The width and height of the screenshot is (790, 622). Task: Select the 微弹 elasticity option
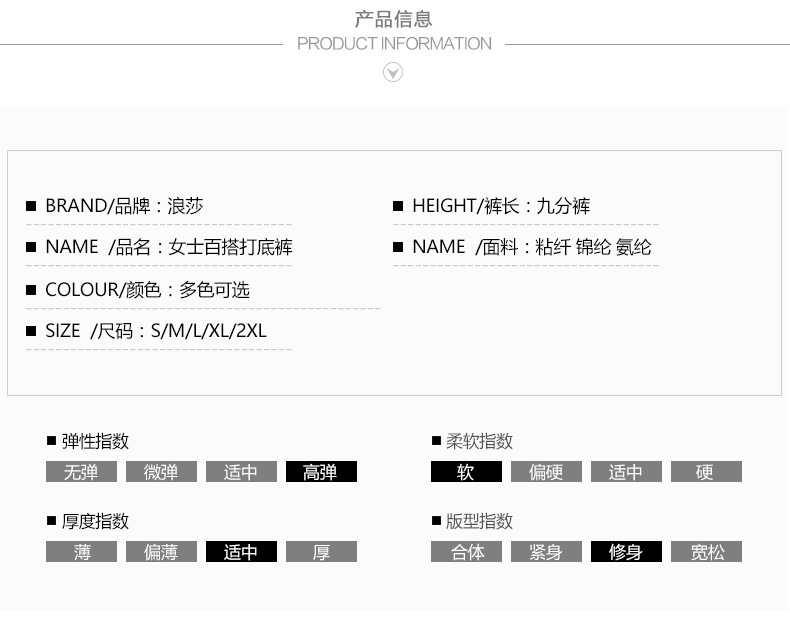161,472
